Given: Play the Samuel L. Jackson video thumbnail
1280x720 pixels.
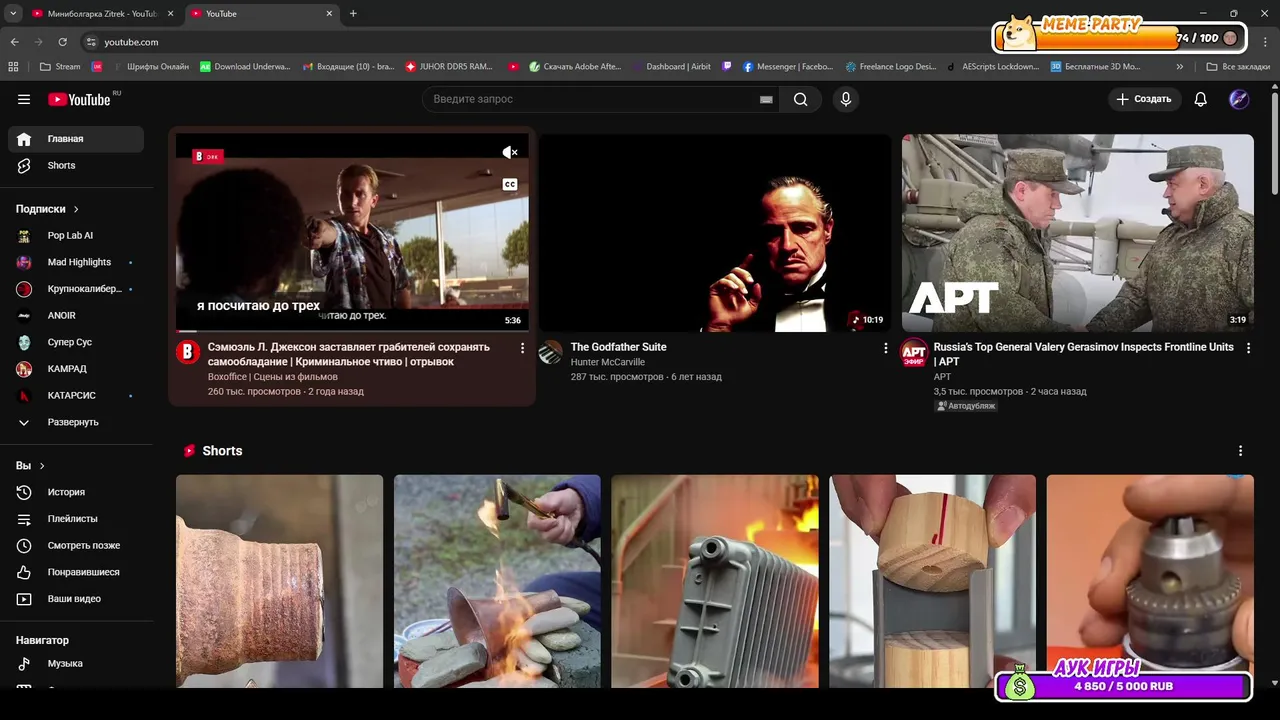Looking at the screenshot, I should (x=352, y=232).
